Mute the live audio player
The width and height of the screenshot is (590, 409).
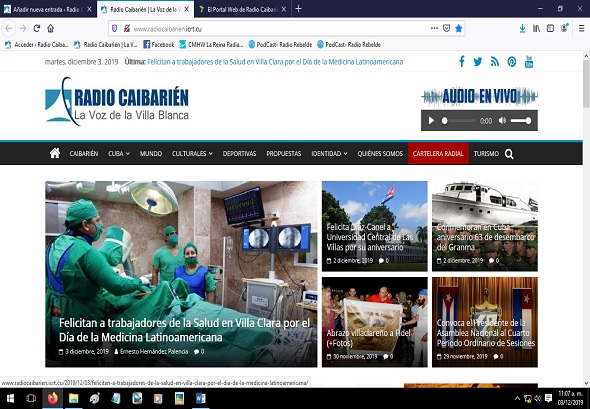coord(502,120)
